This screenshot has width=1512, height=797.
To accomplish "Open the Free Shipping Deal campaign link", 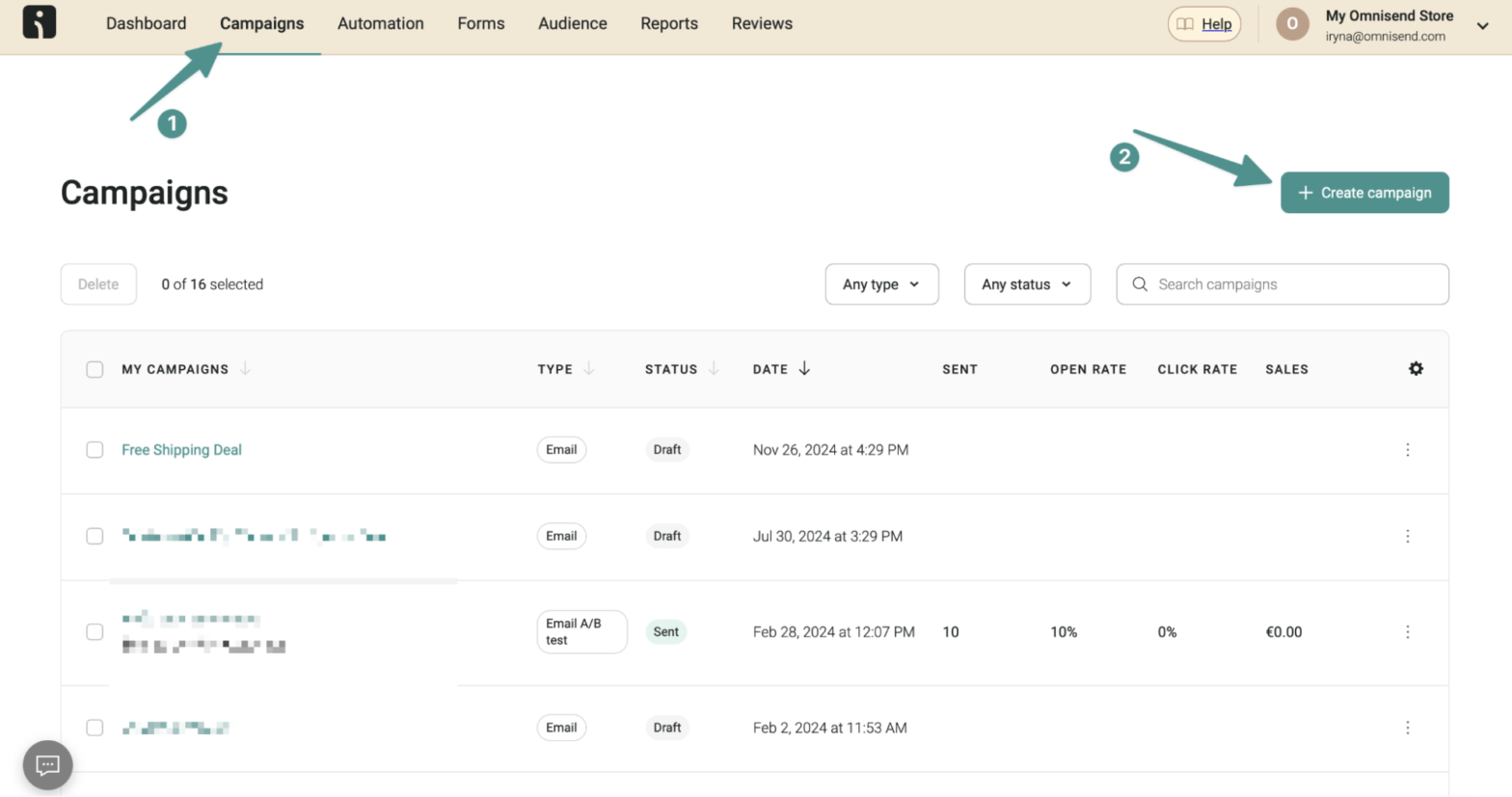I will (181, 450).
